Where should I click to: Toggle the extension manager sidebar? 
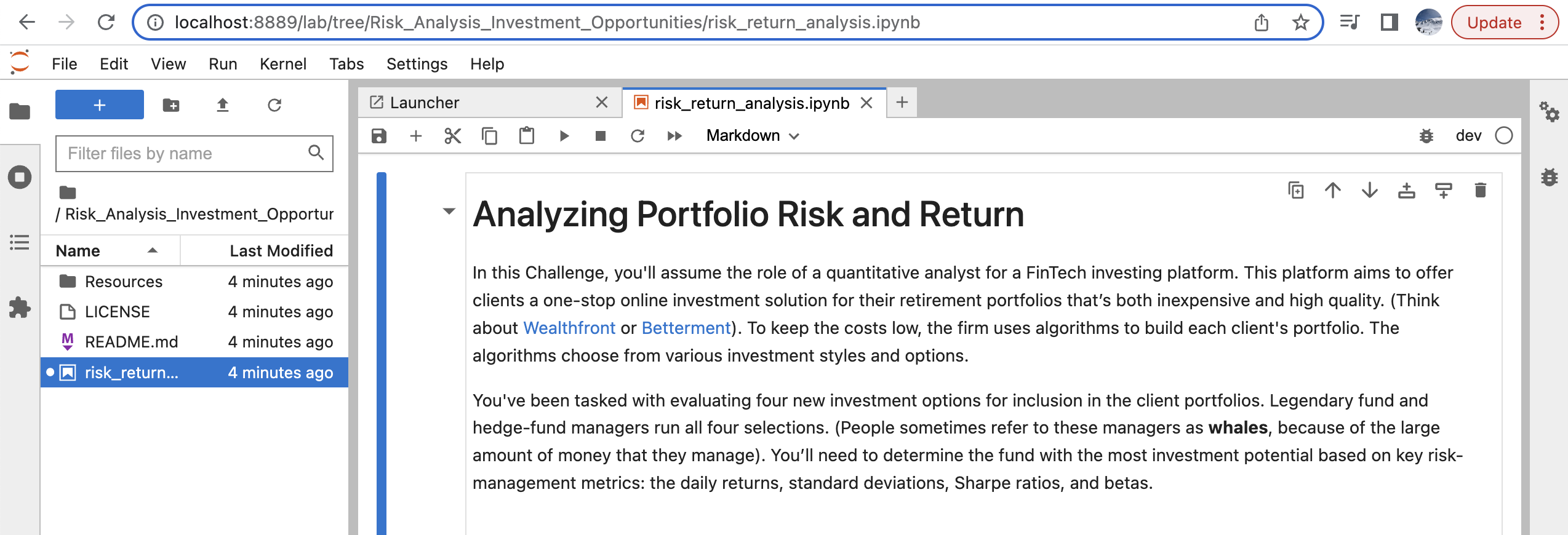19,309
